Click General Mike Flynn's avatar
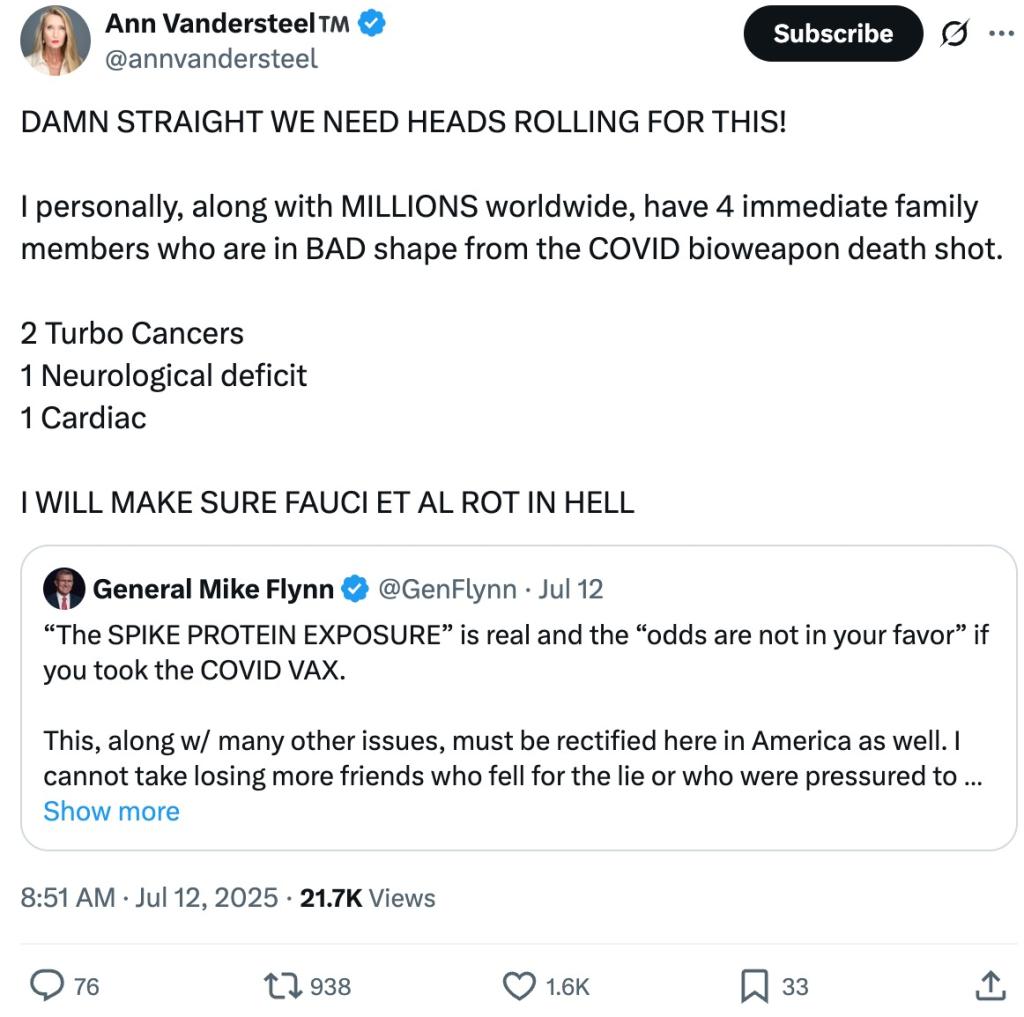1024x1017 pixels. (x=64, y=589)
